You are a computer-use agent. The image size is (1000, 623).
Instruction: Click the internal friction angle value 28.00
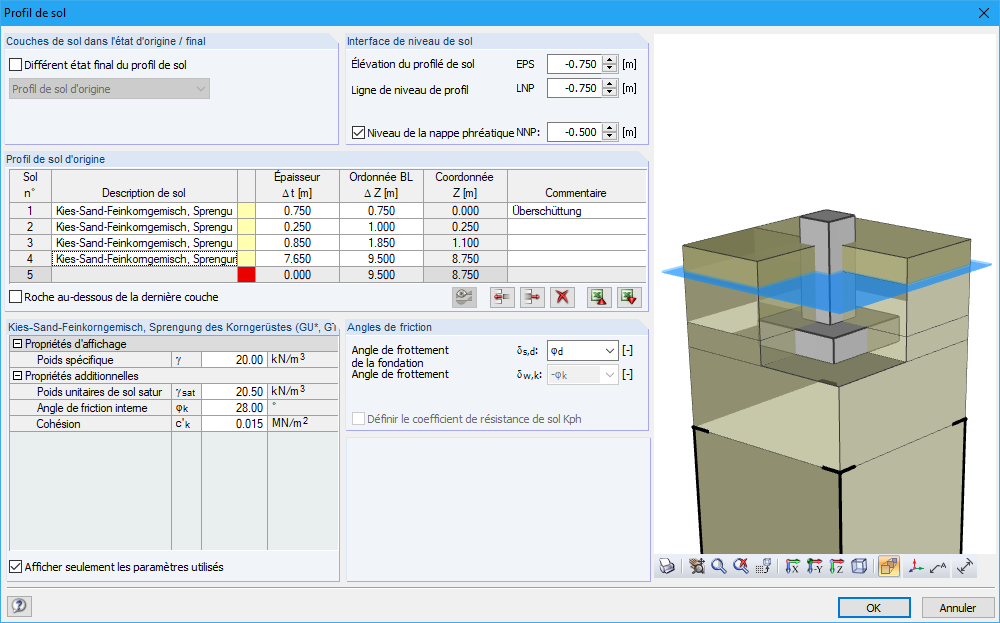[x=233, y=408]
